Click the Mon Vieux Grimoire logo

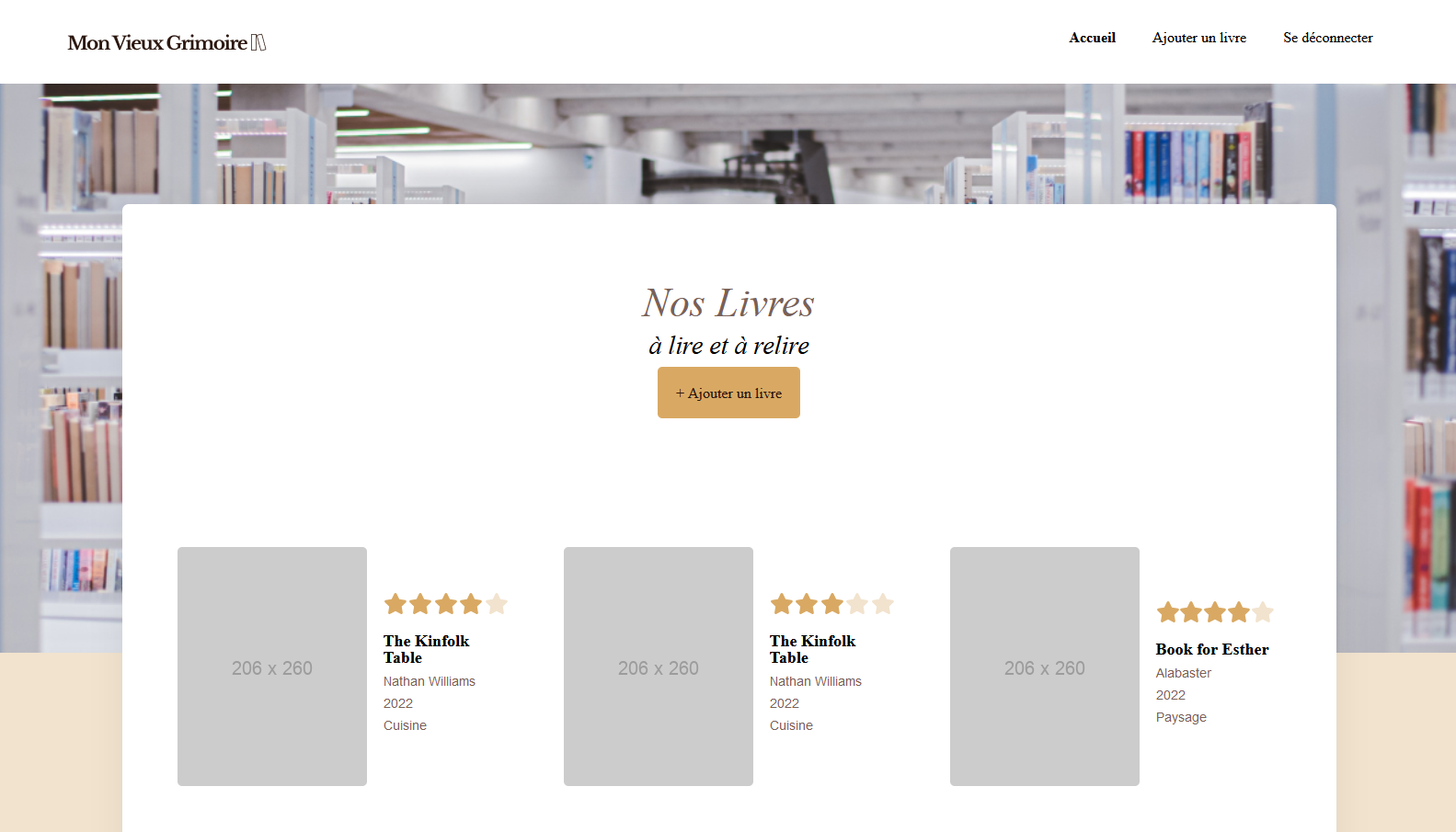(x=166, y=42)
